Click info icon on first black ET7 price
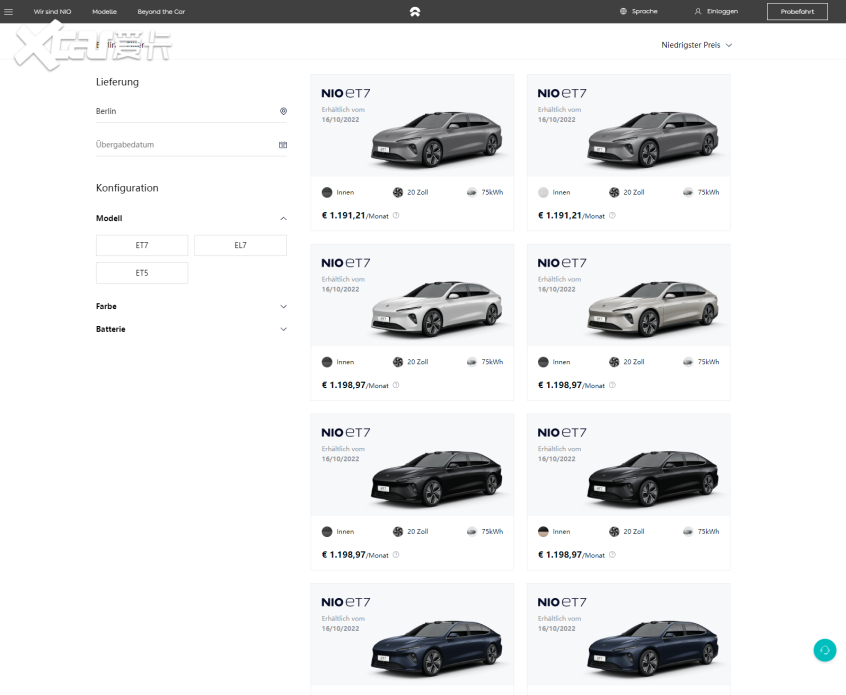Viewport: 846px width, 695px height. coord(396,555)
